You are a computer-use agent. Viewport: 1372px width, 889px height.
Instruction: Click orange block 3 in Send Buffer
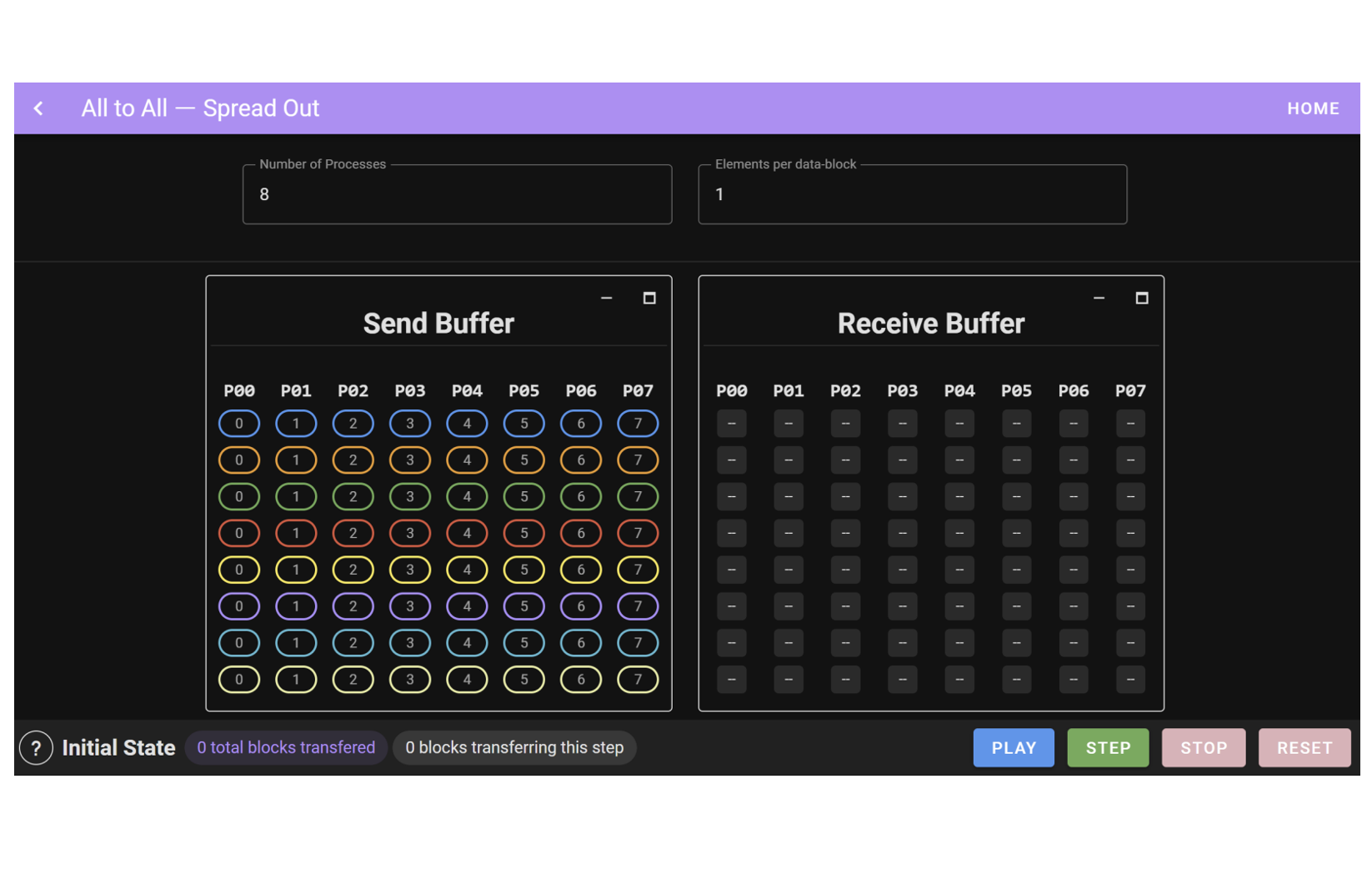410,460
